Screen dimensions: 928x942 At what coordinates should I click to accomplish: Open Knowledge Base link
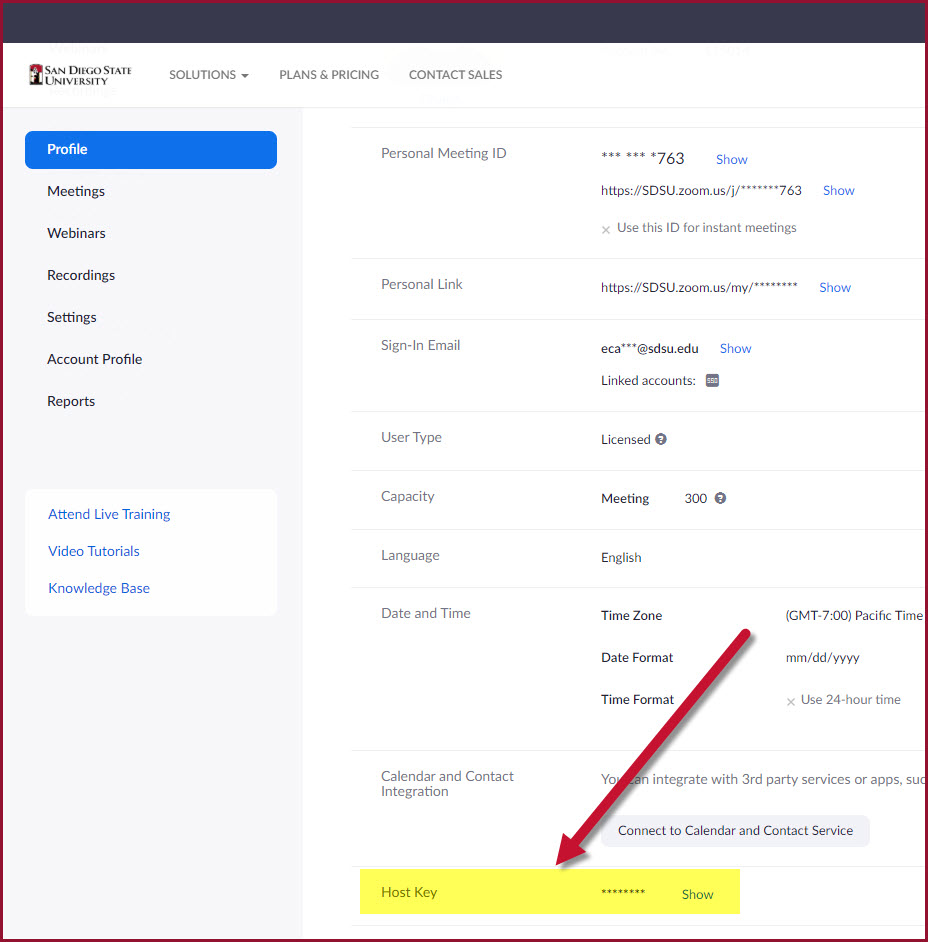[99, 588]
